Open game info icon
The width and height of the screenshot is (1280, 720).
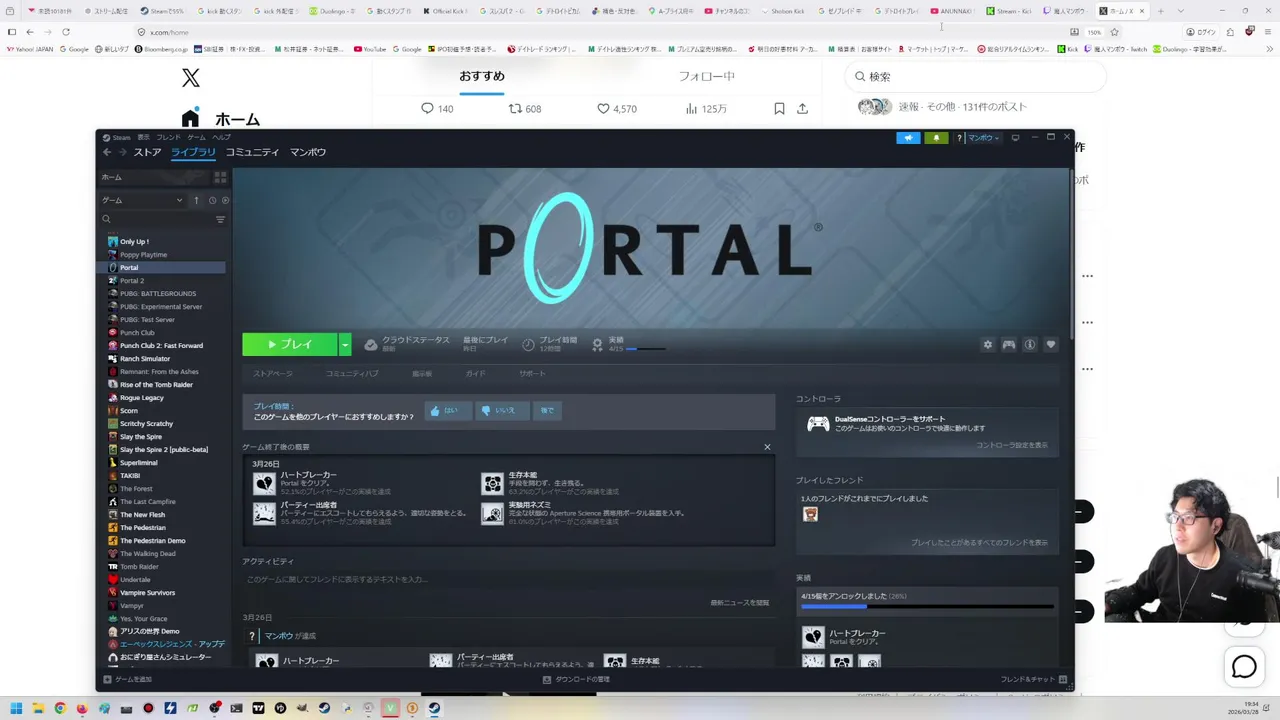pyautogui.click(x=1030, y=345)
